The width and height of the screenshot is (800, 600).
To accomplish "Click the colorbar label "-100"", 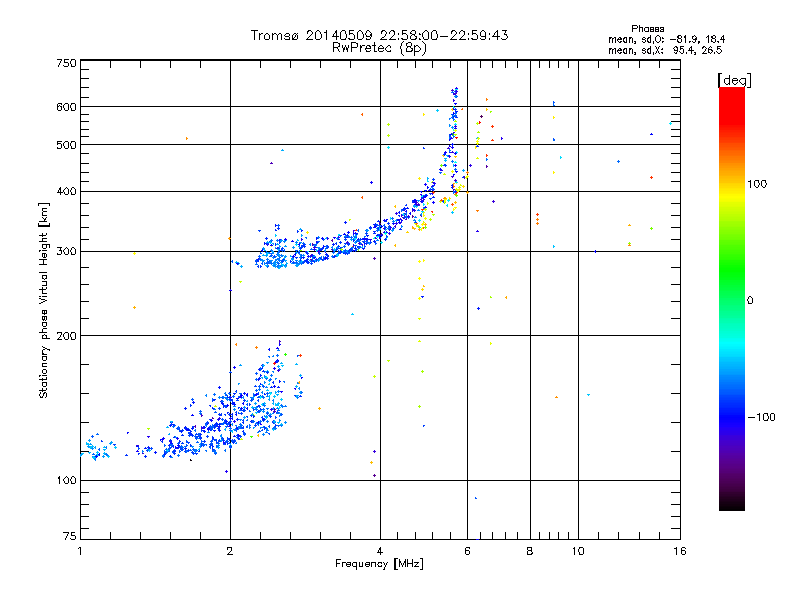I will point(761,417).
